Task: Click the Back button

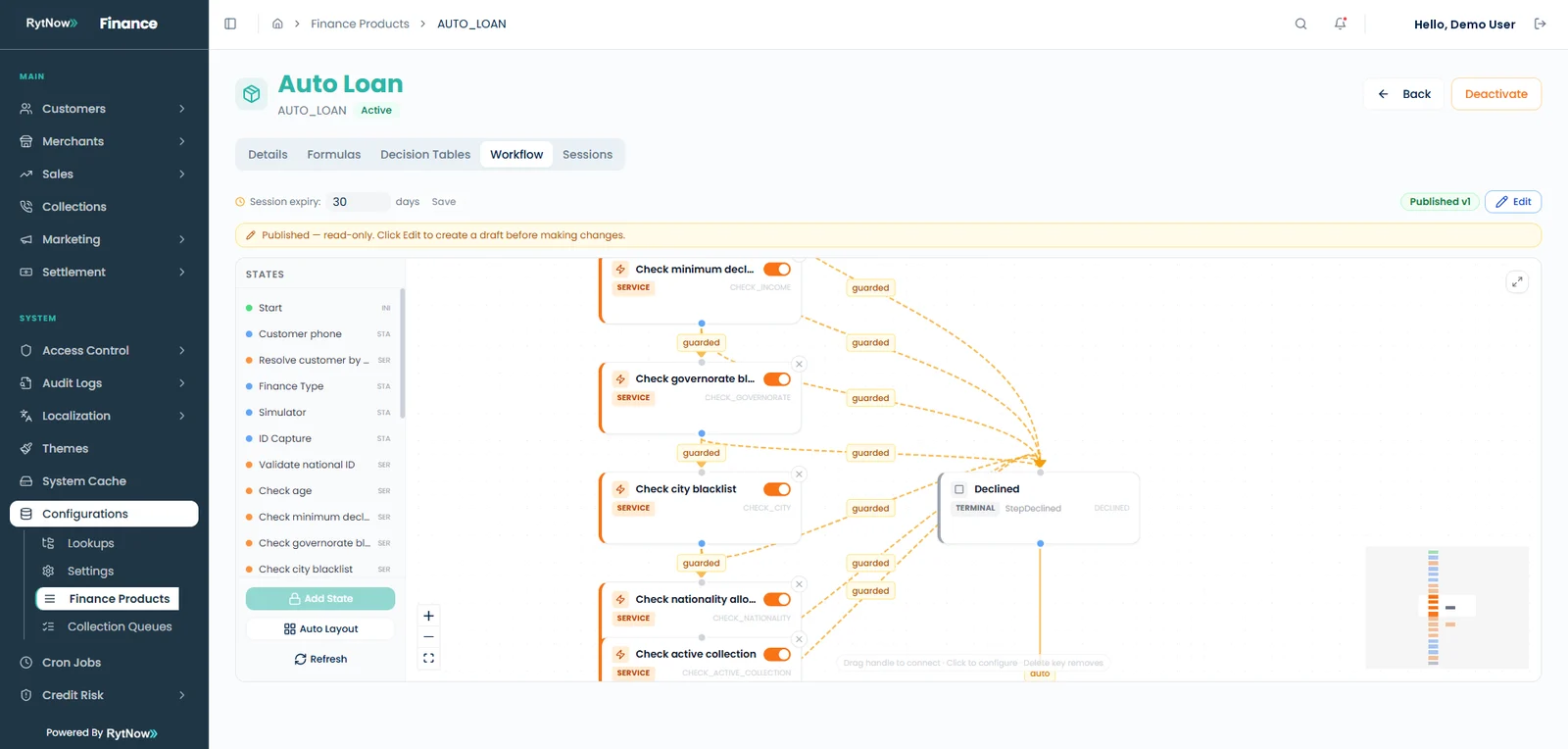Action: (x=1403, y=94)
